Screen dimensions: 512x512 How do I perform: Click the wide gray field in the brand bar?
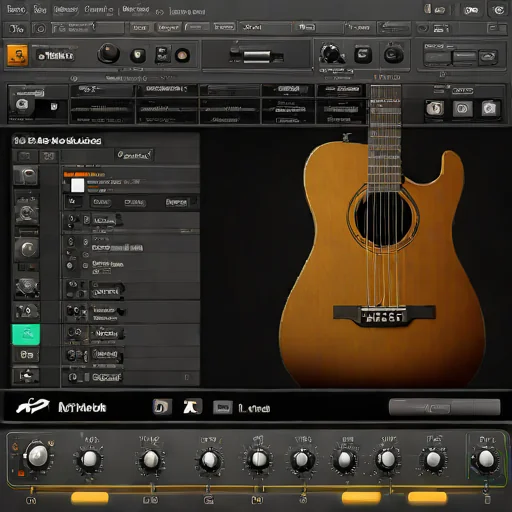[444, 407]
